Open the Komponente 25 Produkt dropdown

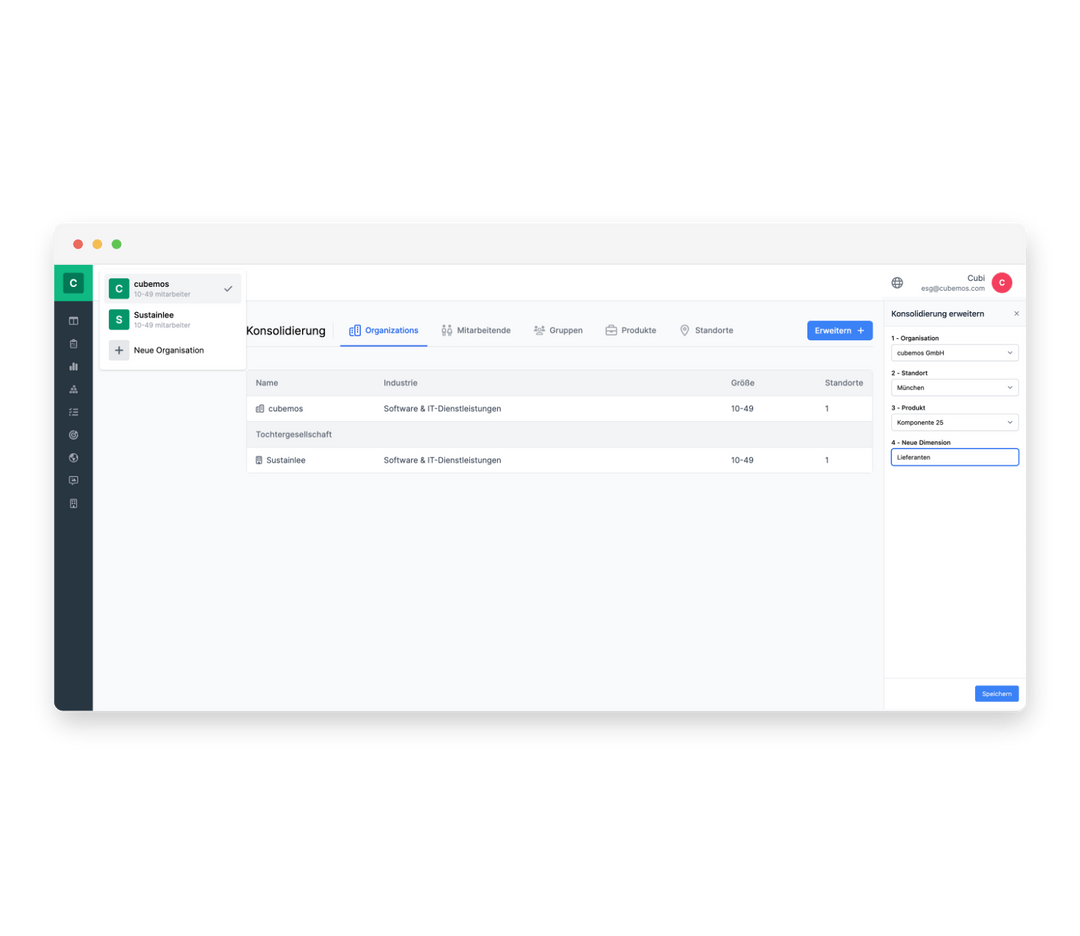[954, 422]
